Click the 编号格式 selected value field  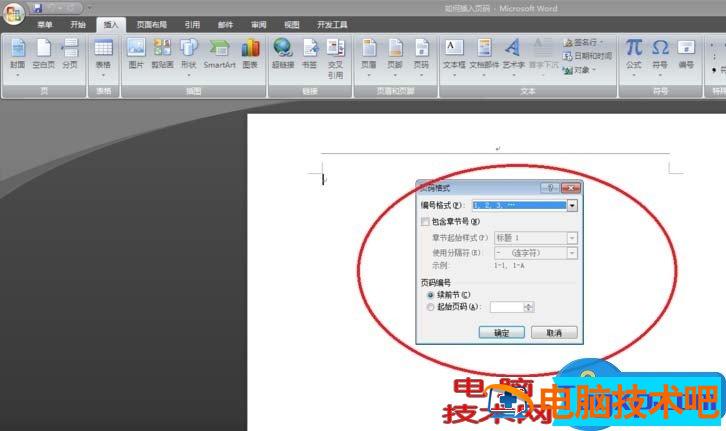(x=519, y=205)
